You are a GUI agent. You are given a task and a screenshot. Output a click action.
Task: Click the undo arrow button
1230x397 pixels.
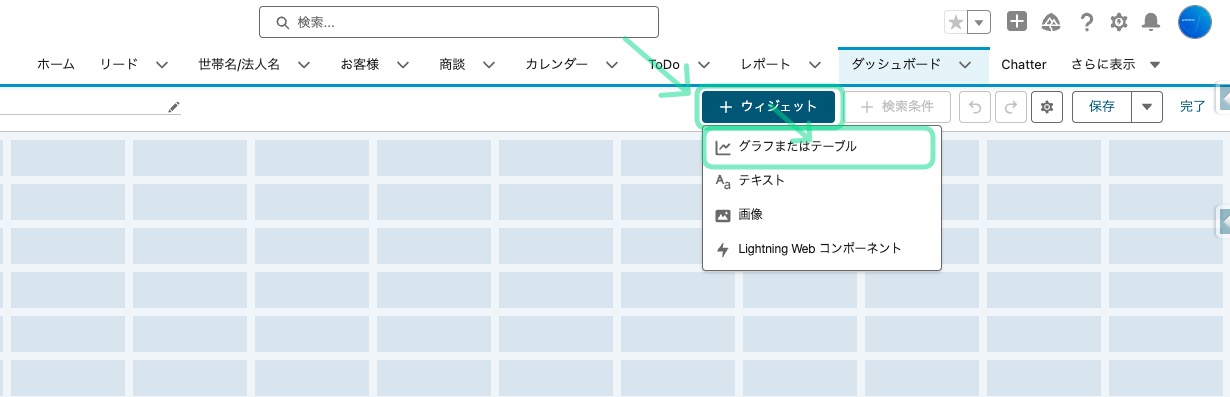[x=975, y=107]
